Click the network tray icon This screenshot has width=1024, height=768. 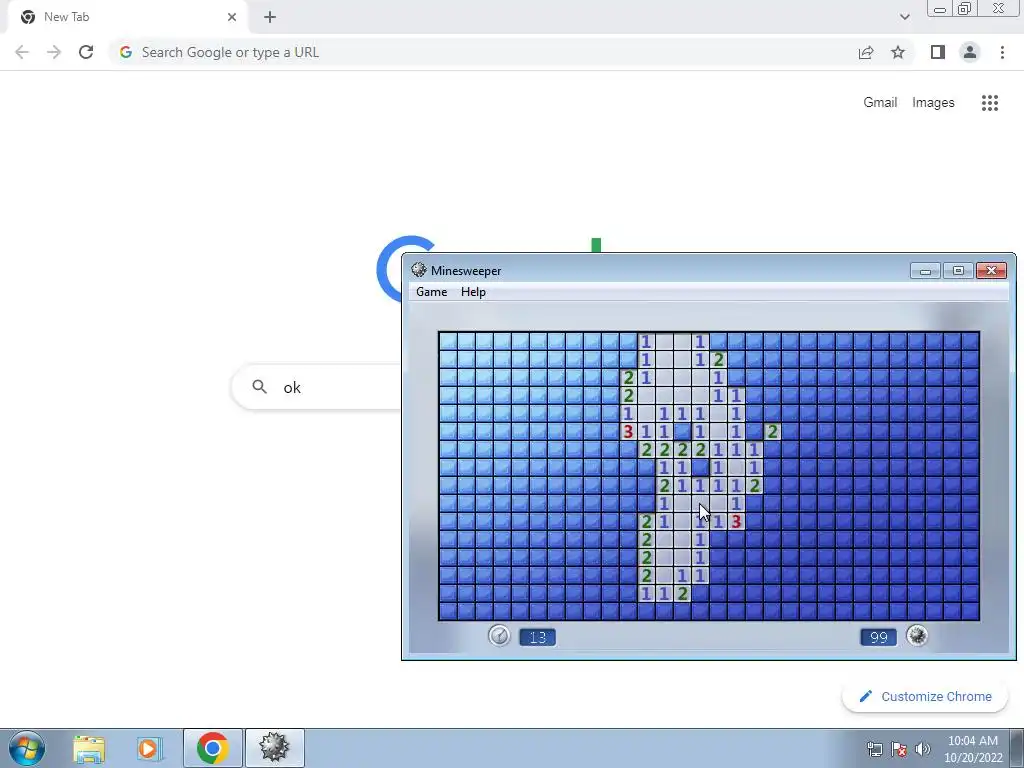click(x=874, y=750)
